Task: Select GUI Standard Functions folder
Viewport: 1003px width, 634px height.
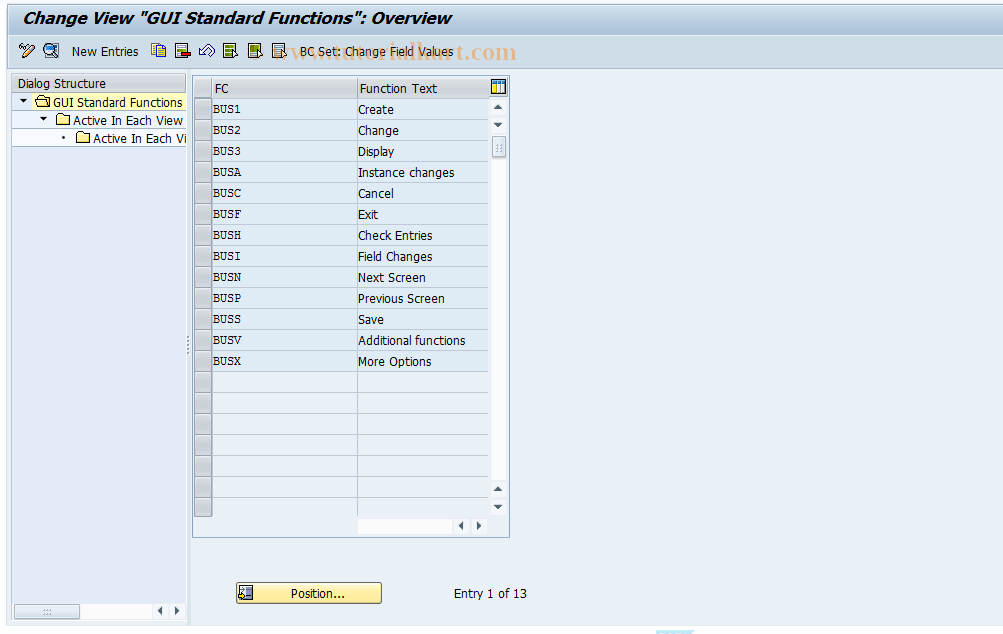Action: click(x=109, y=102)
